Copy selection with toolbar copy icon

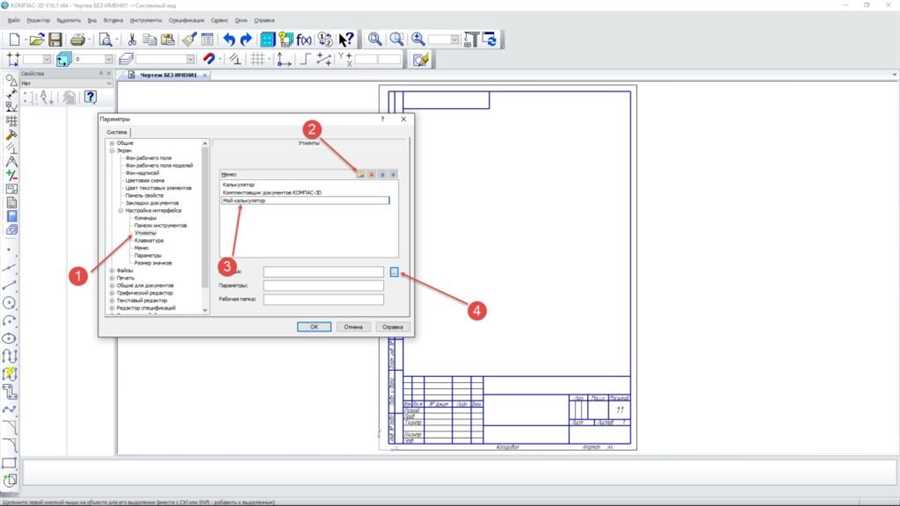point(150,40)
